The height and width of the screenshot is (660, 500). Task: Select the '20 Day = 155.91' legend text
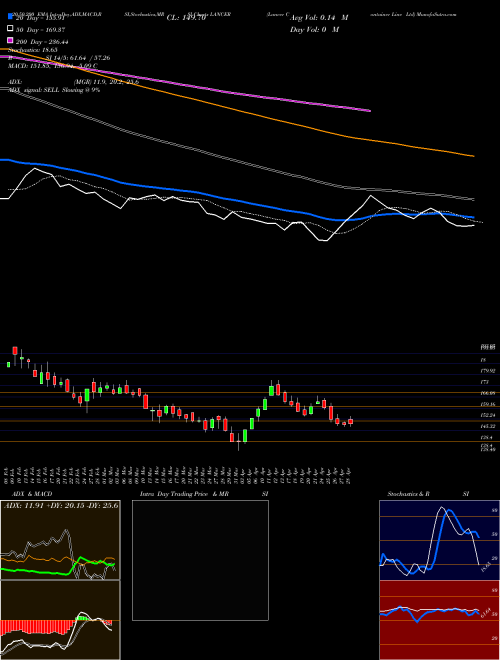point(40,18)
